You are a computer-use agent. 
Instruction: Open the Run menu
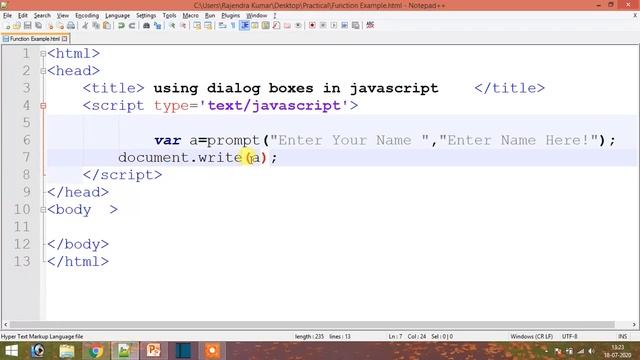pyautogui.click(x=210, y=16)
